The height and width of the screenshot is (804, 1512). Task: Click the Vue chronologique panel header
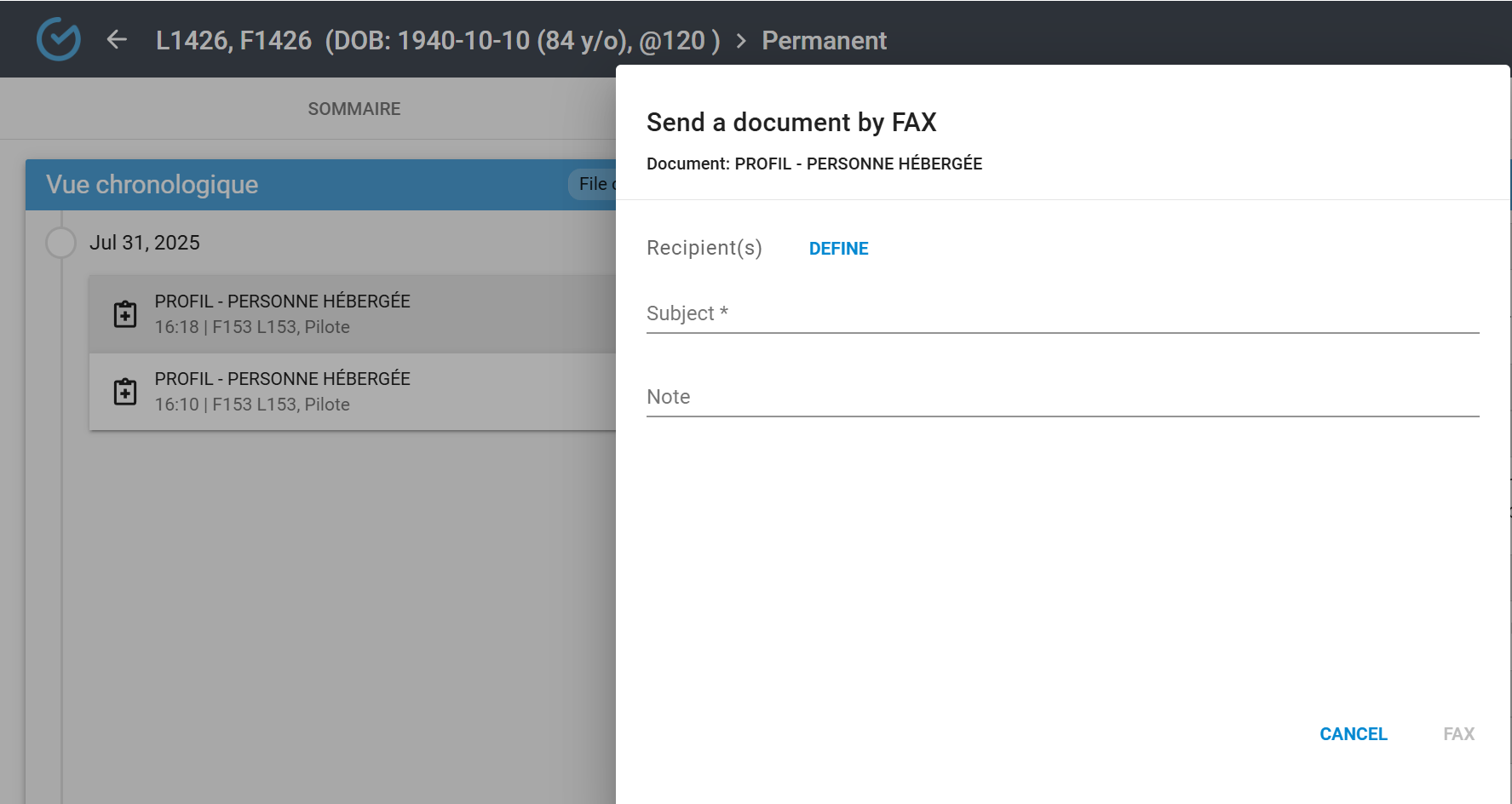(x=152, y=185)
